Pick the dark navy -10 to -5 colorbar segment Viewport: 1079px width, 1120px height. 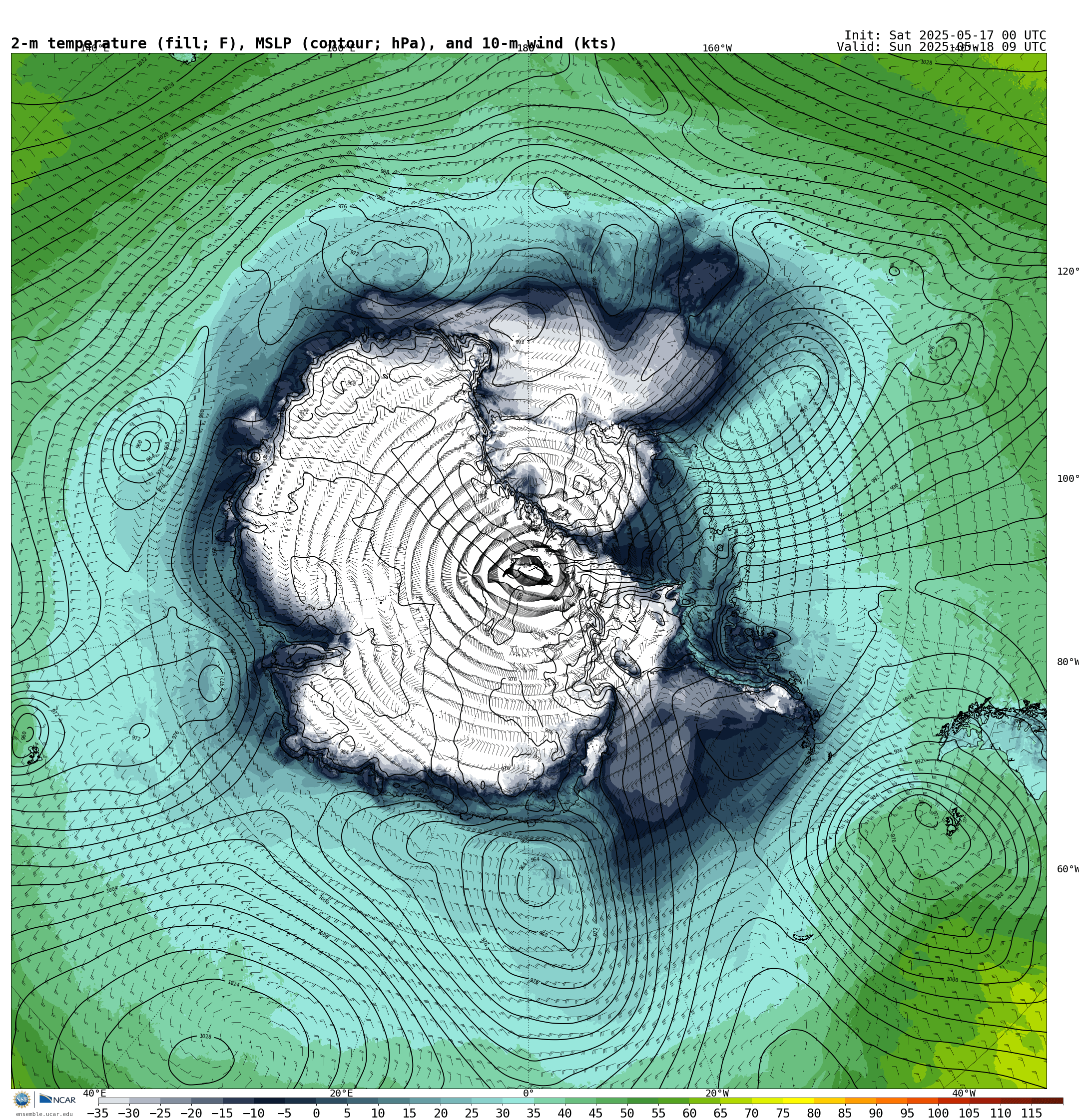tap(269, 1101)
